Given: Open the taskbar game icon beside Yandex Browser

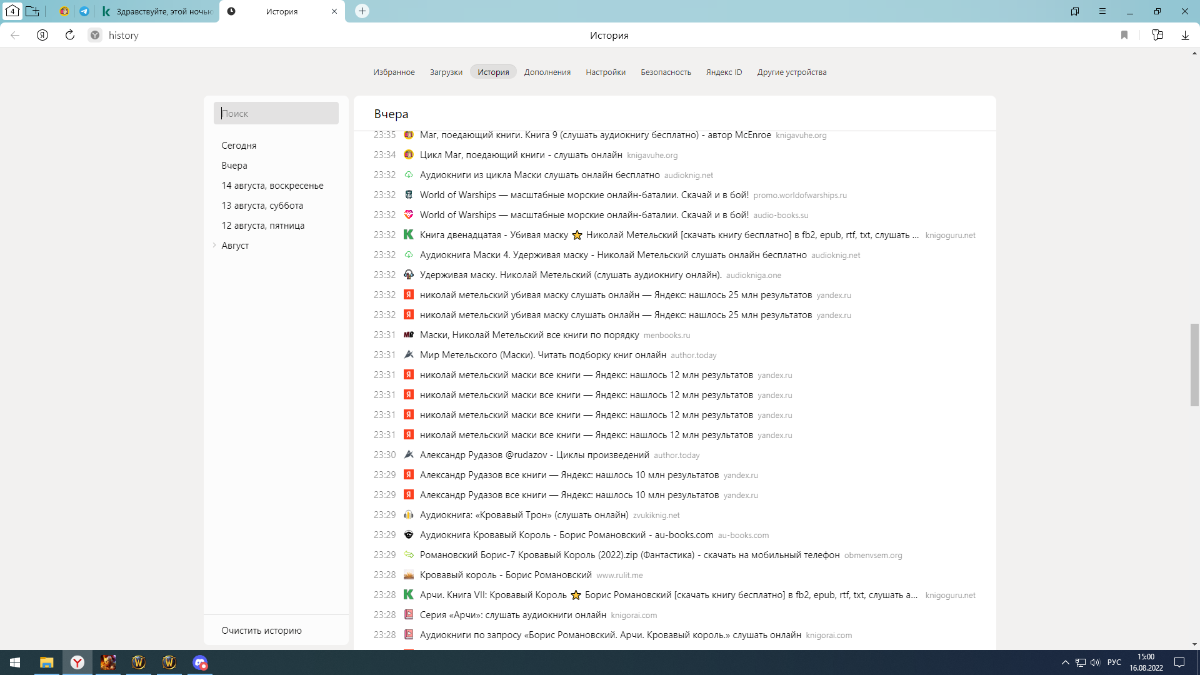Looking at the screenshot, I should point(108,662).
